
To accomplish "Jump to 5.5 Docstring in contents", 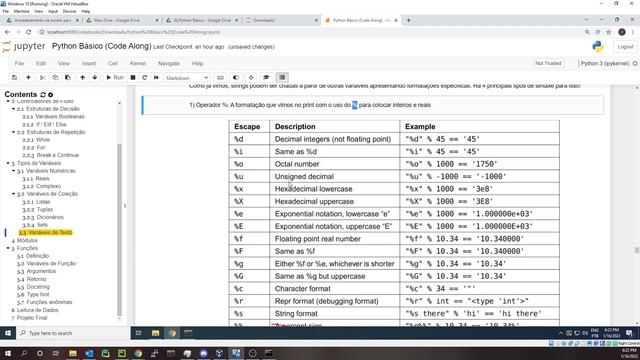I will pyautogui.click(x=33, y=287).
